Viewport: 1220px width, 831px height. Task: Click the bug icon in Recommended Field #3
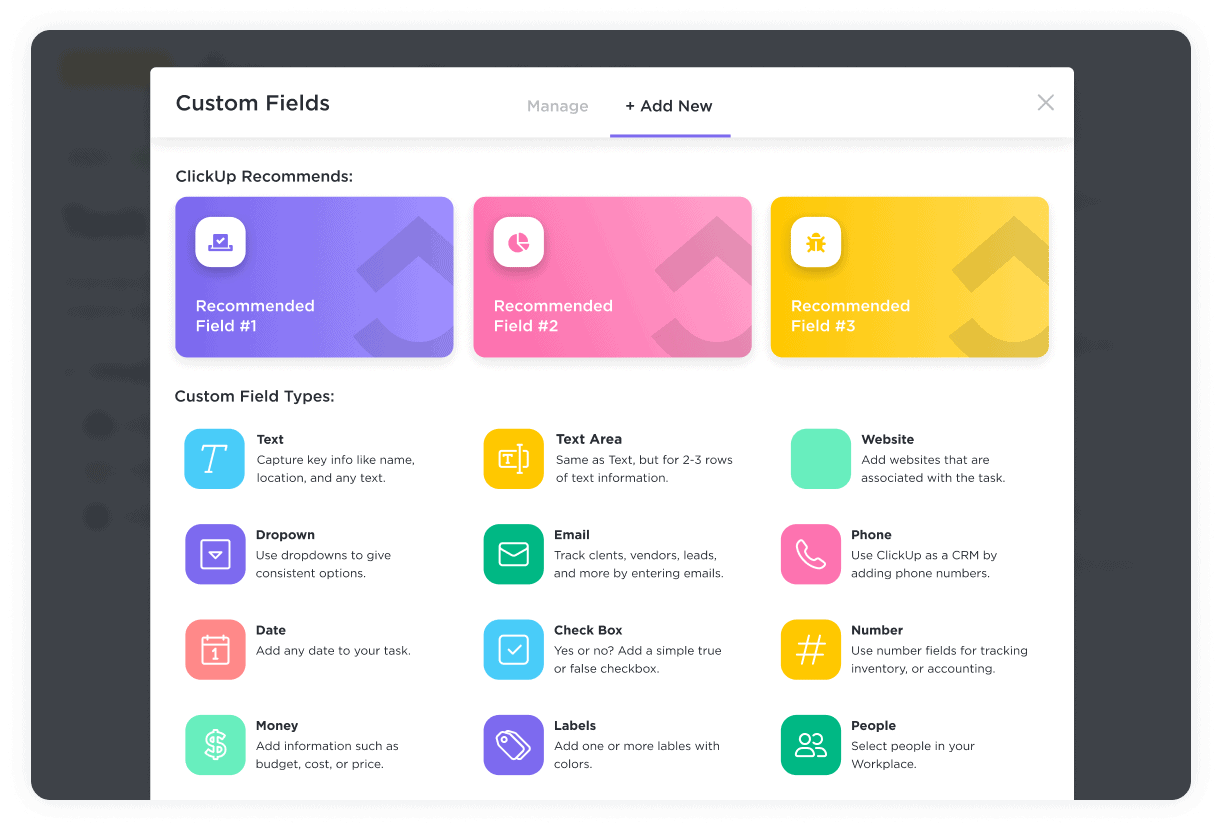[816, 242]
